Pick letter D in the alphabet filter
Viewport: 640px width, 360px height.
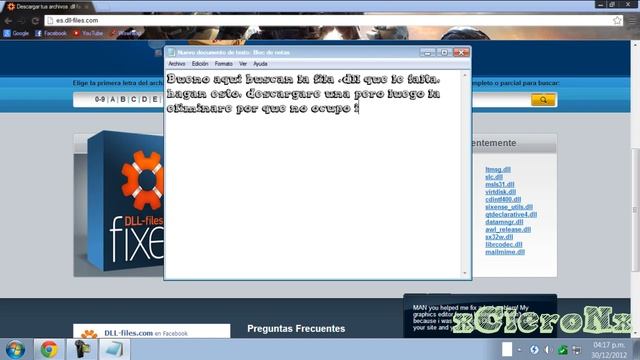point(144,99)
